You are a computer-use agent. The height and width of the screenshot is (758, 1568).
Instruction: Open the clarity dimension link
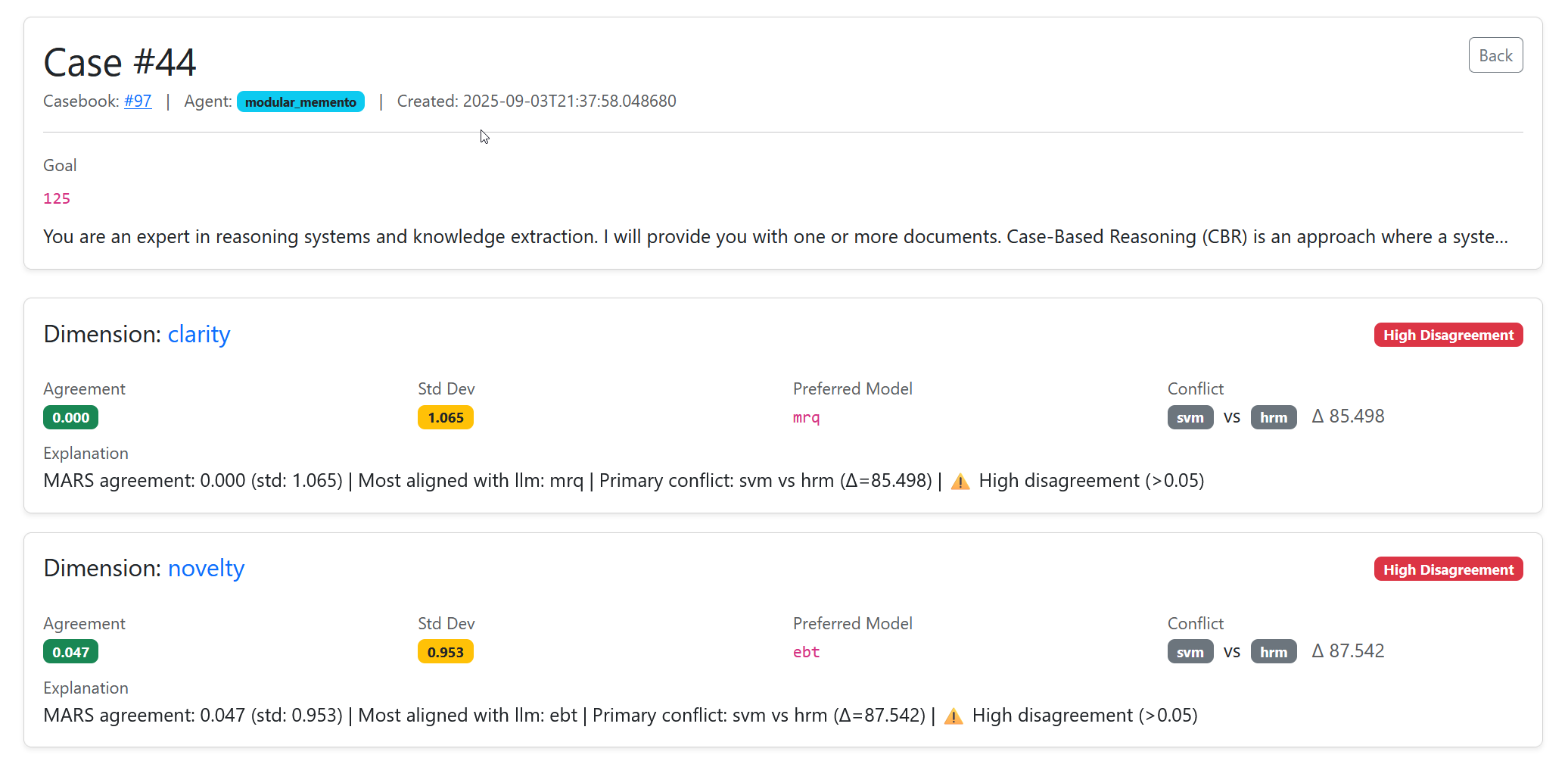tap(199, 334)
